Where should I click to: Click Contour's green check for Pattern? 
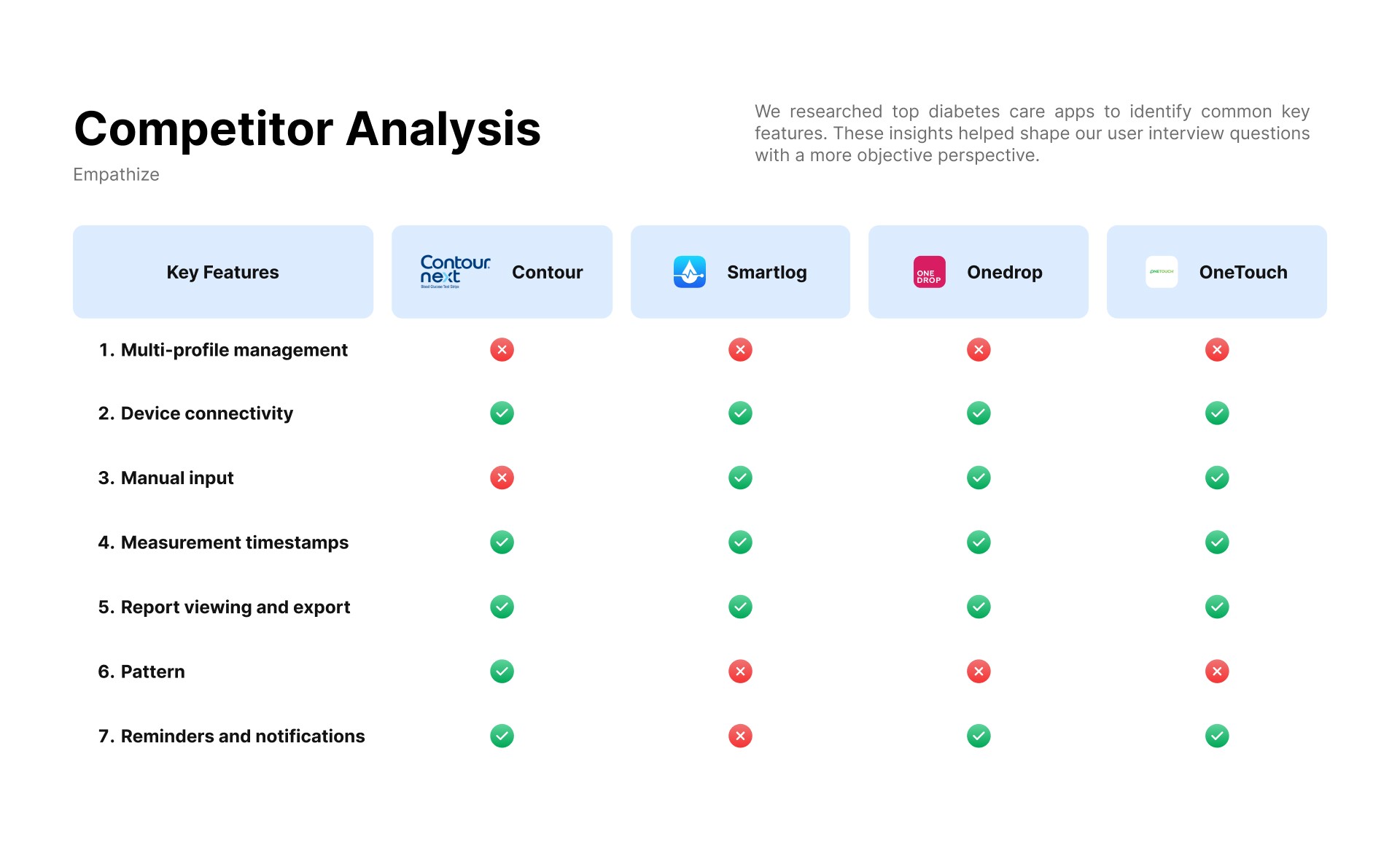pos(502,672)
